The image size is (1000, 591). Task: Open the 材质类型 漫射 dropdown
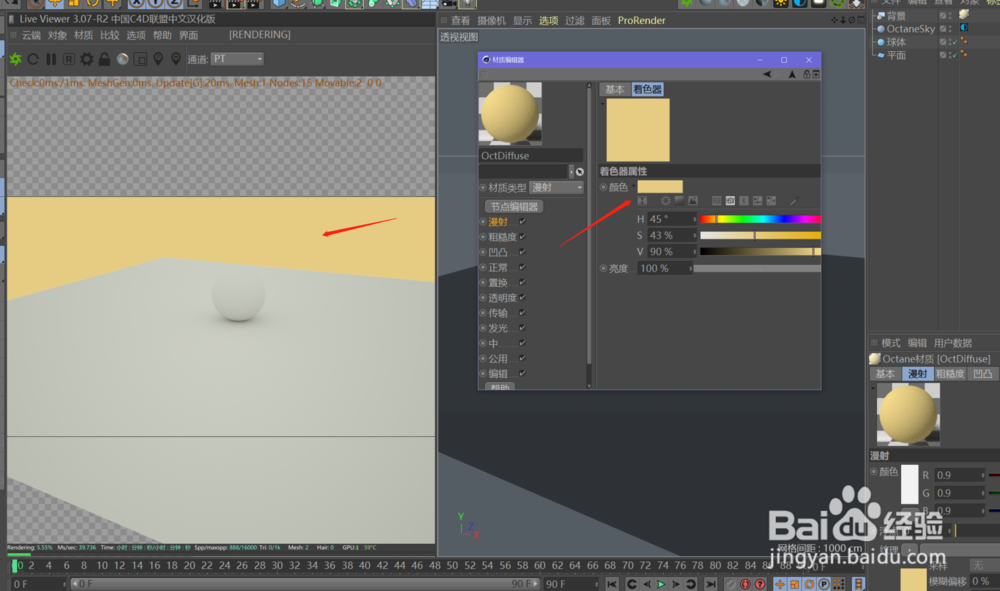pos(557,187)
